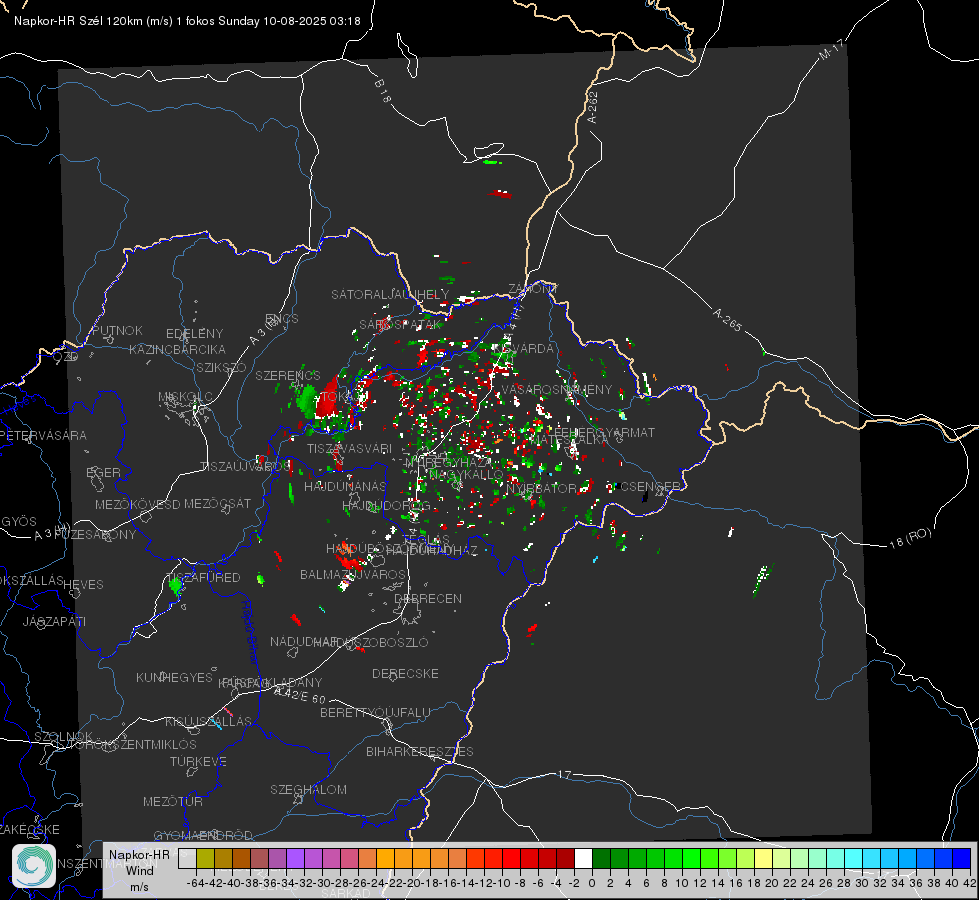This screenshot has width=979, height=900.
Task: Select the PÉTERVÁSÁRA label
Action: tap(43, 435)
